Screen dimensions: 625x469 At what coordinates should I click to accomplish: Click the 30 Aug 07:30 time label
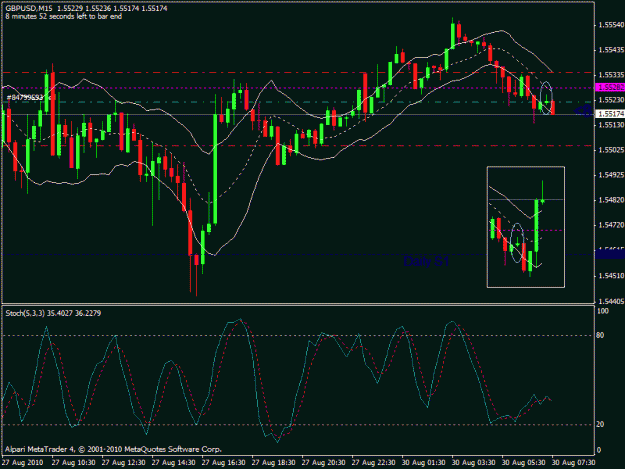click(x=574, y=463)
